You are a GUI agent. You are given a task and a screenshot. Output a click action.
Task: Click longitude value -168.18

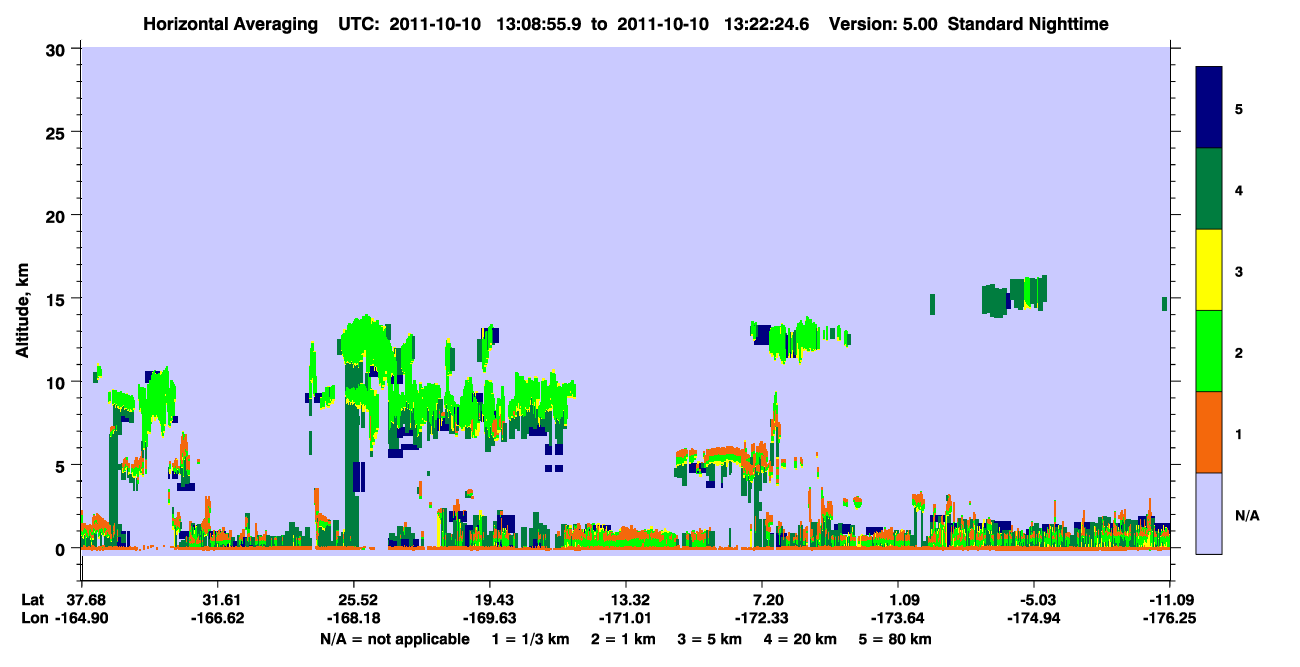tap(353, 618)
